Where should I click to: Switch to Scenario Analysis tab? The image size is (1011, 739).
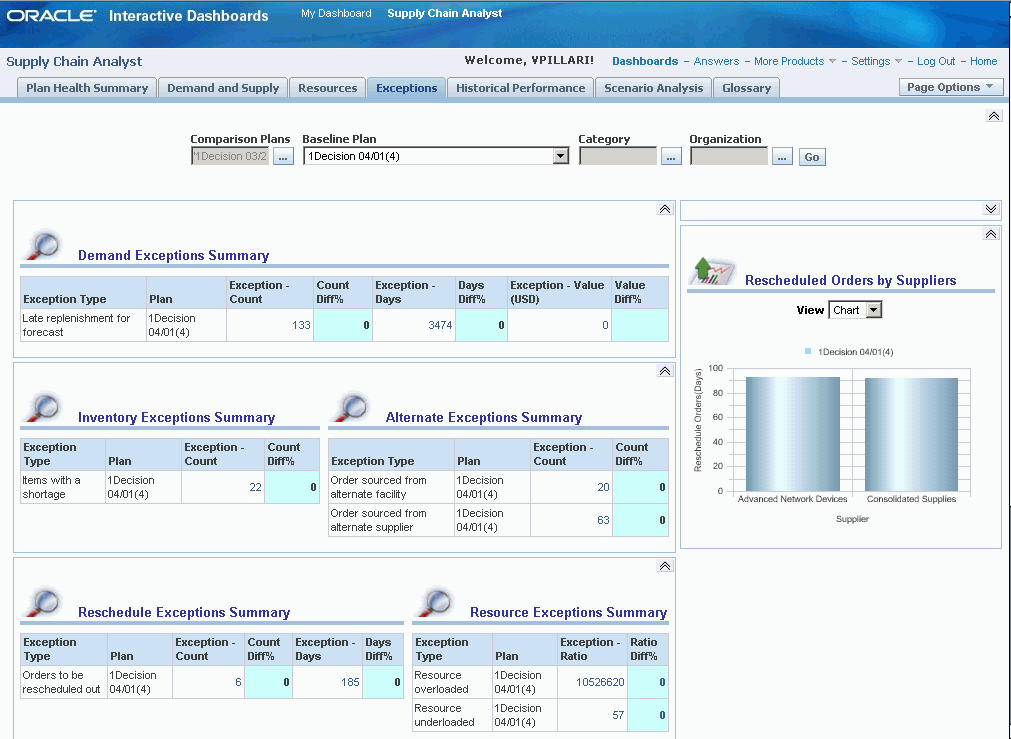click(x=653, y=88)
